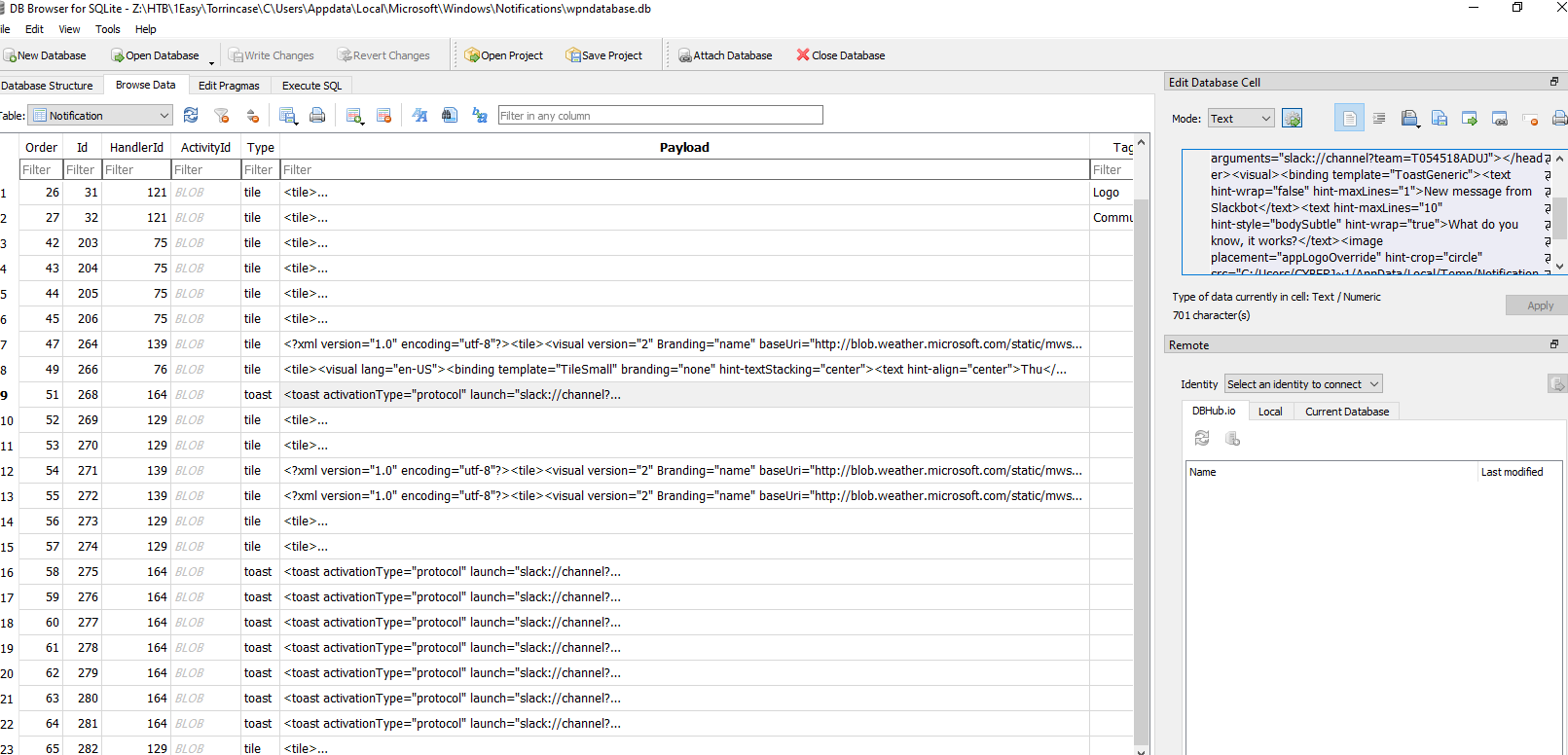Set cell value to NULL icon
Viewport: 1568px width, 755px height.
pyautogui.click(x=1530, y=119)
